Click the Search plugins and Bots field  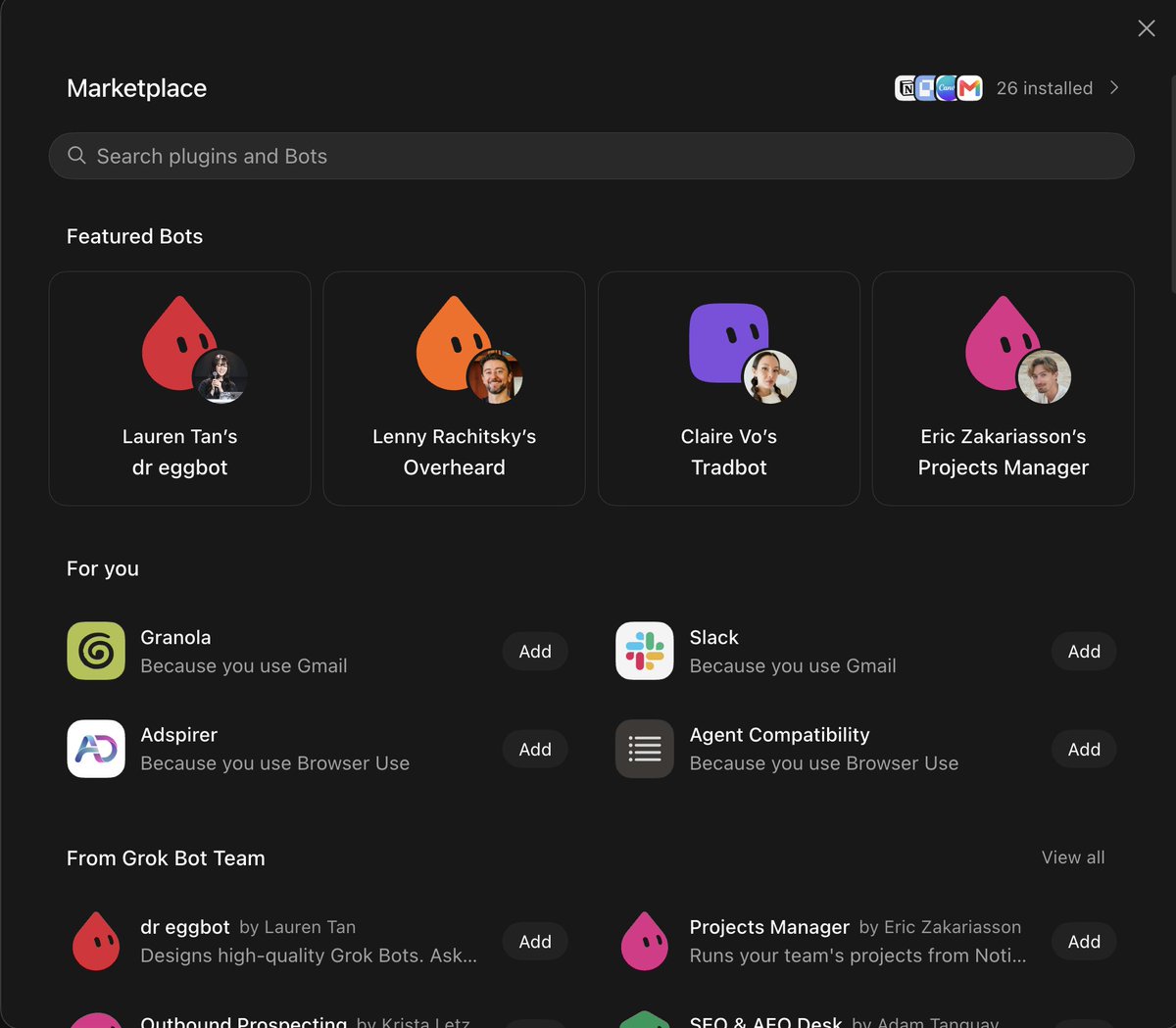click(591, 156)
